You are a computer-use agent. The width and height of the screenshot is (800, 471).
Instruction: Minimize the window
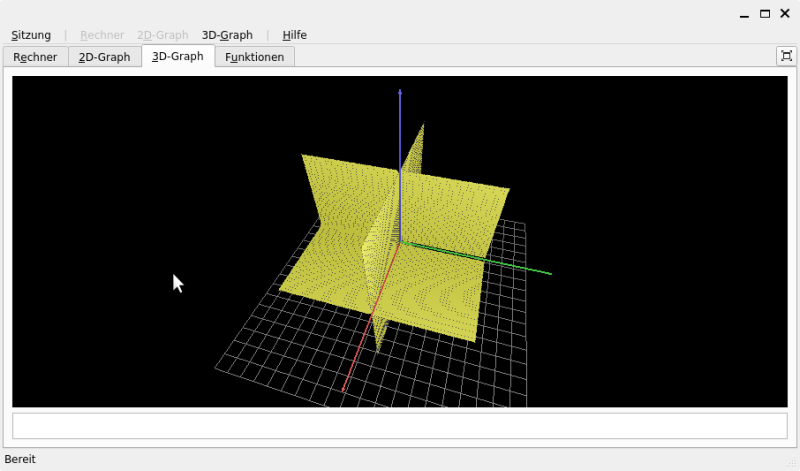744,14
